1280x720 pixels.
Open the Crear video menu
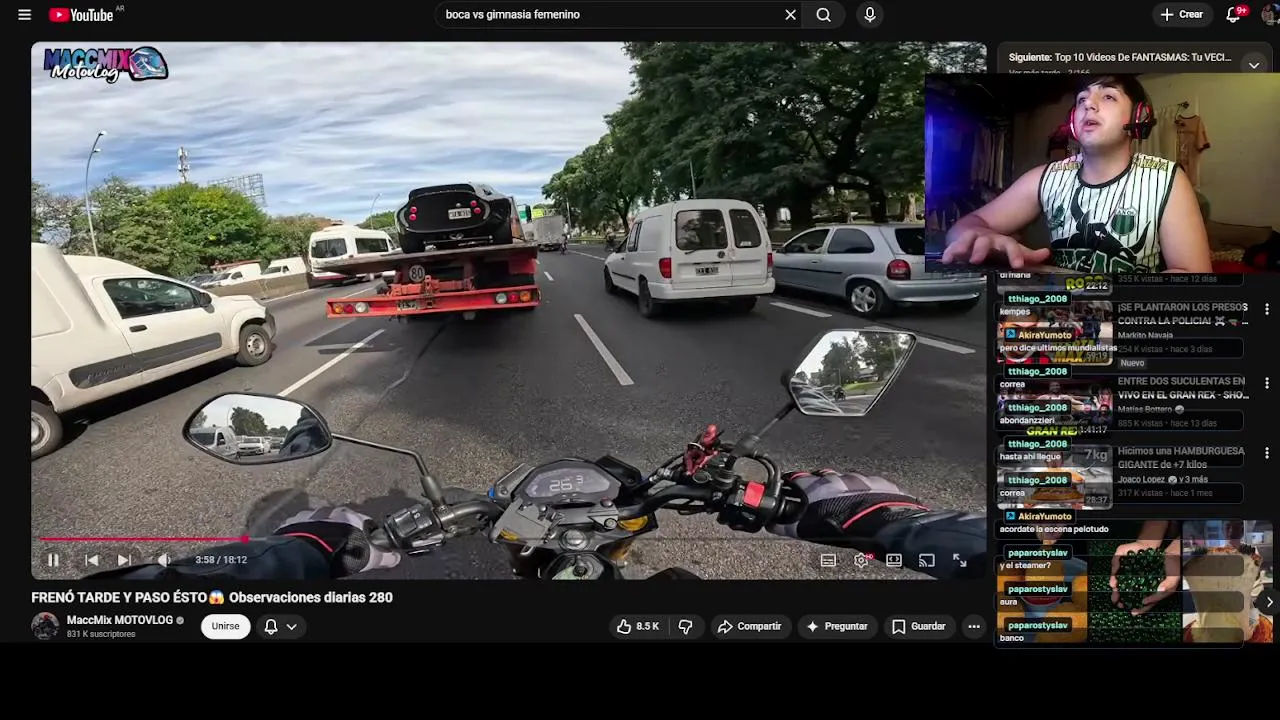tap(1181, 15)
